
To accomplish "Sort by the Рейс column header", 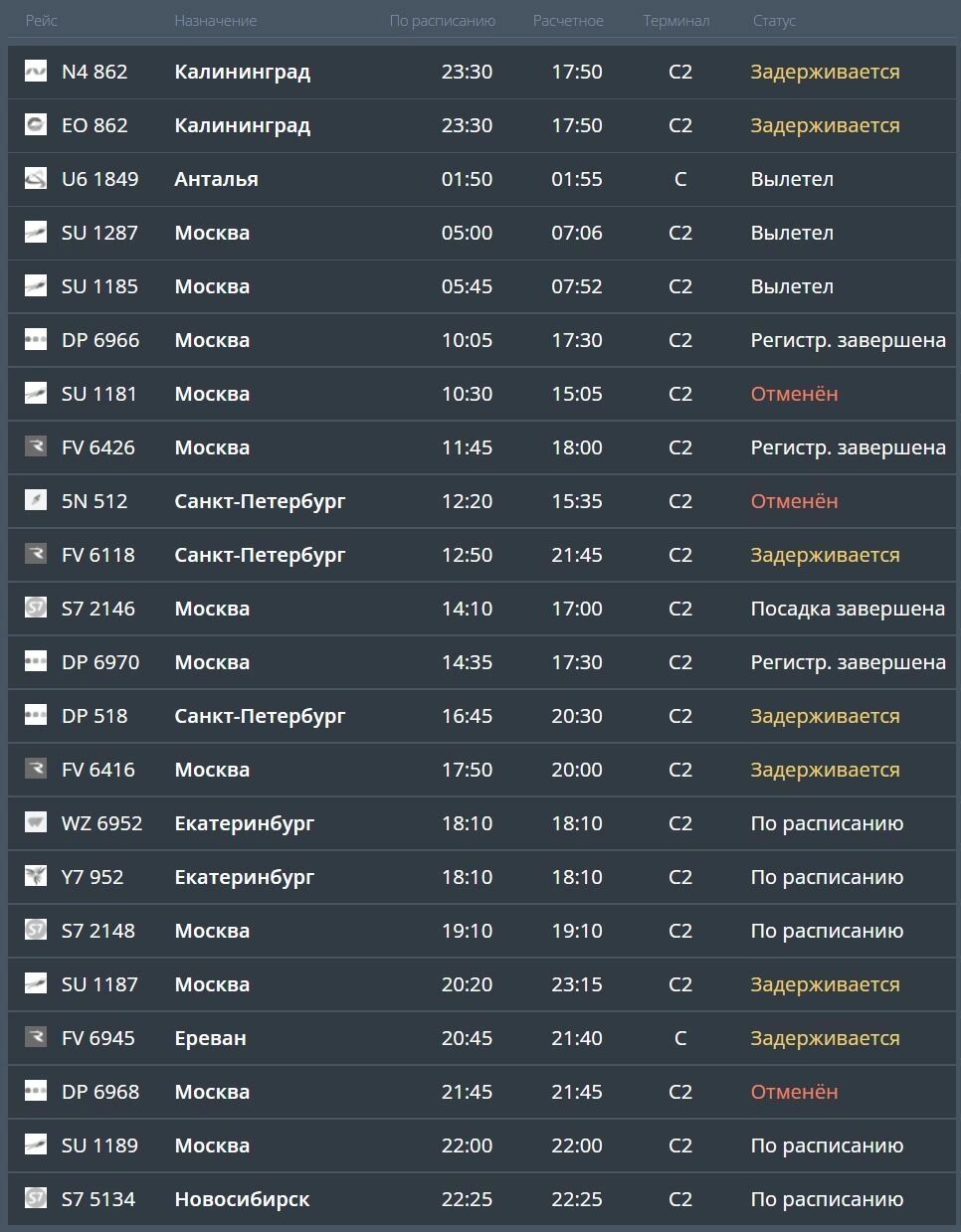I will pyautogui.click(x=42, y=21).
